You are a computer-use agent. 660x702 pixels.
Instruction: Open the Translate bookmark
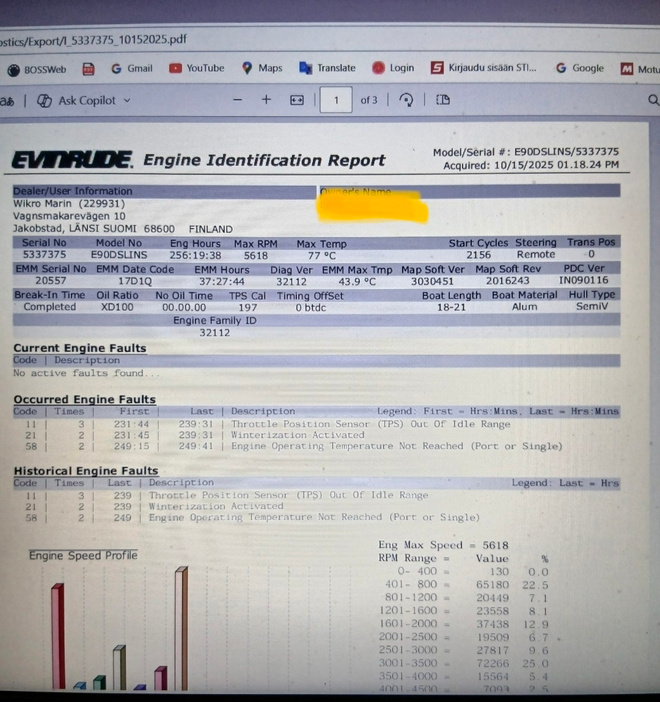328,68
